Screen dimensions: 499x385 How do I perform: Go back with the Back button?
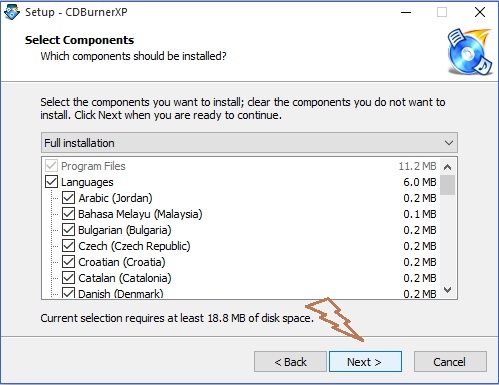(290, 362)
